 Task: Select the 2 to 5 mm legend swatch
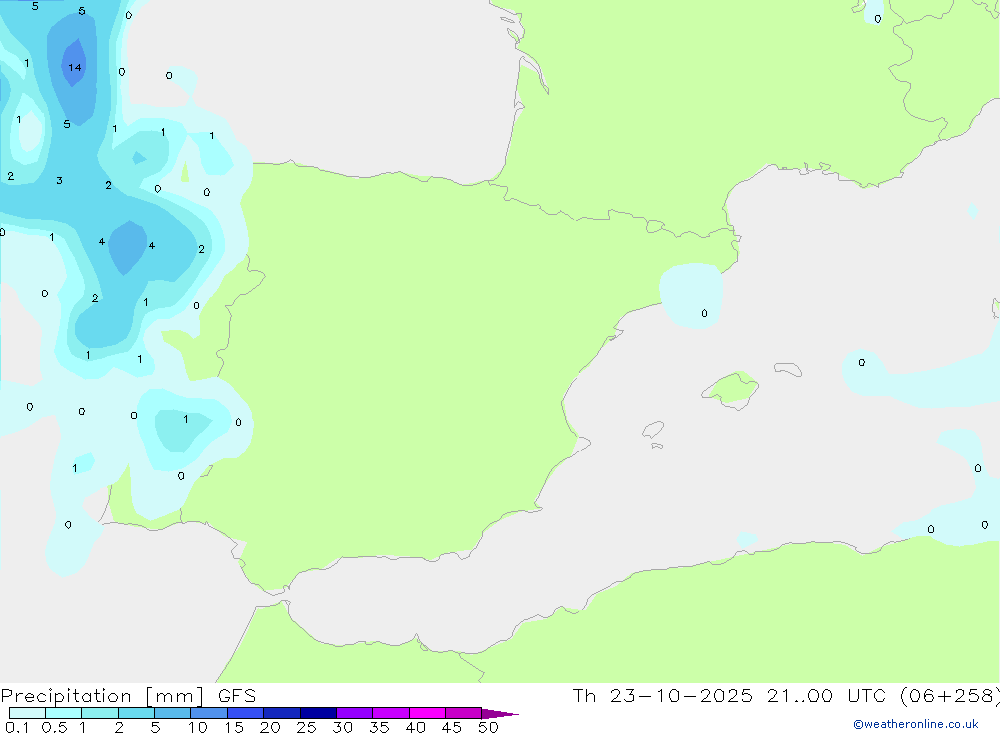136,713
